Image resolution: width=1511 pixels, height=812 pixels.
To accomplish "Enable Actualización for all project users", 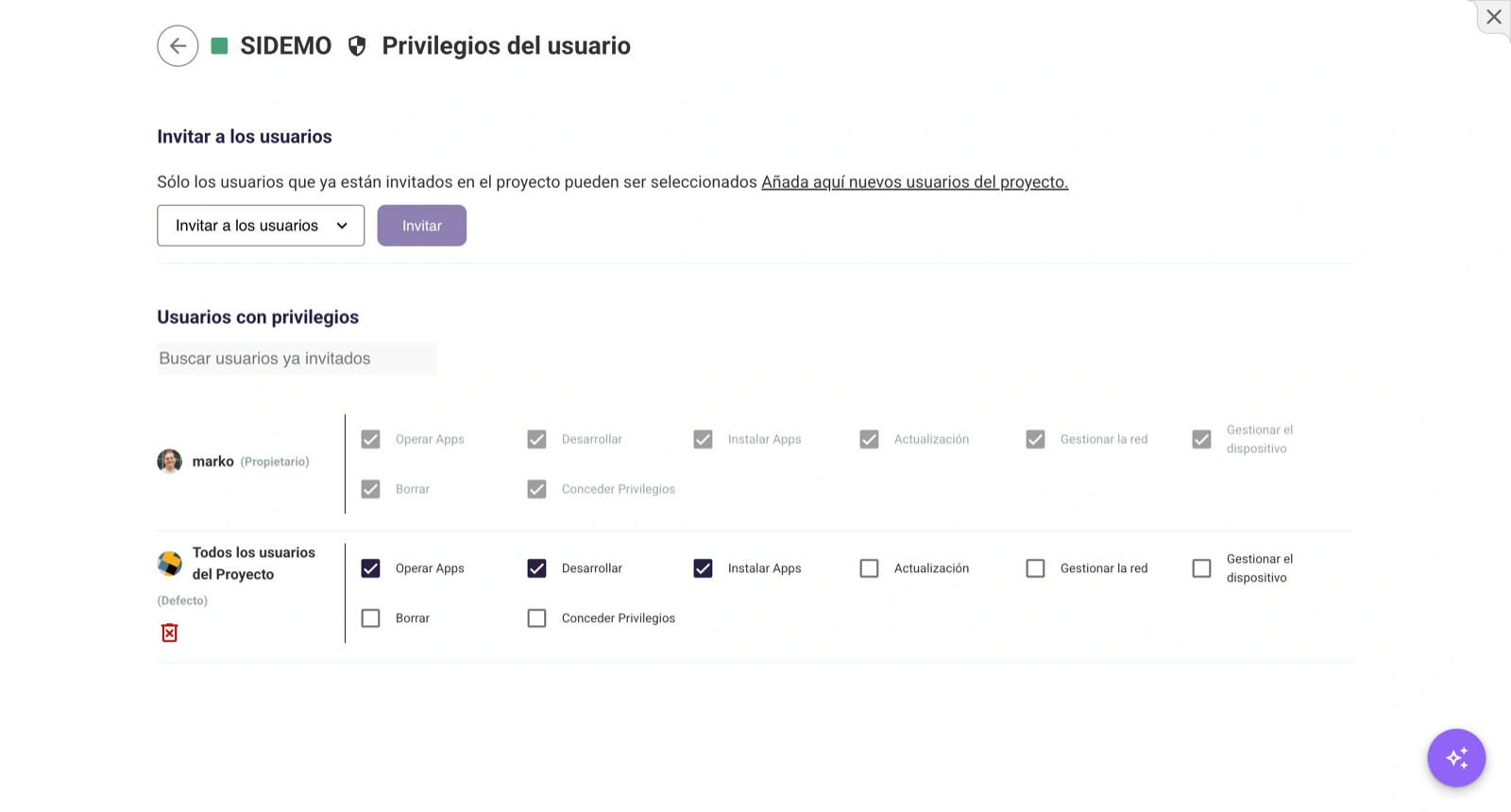I will 869,568.
